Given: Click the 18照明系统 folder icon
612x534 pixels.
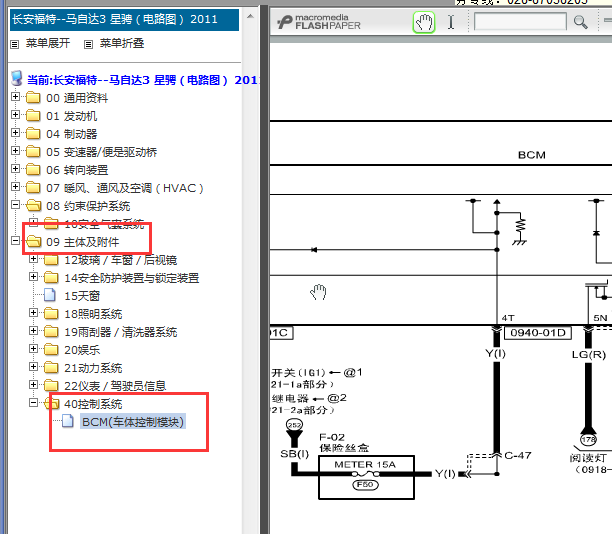Looking at the screenshot, I should (51, 313).
